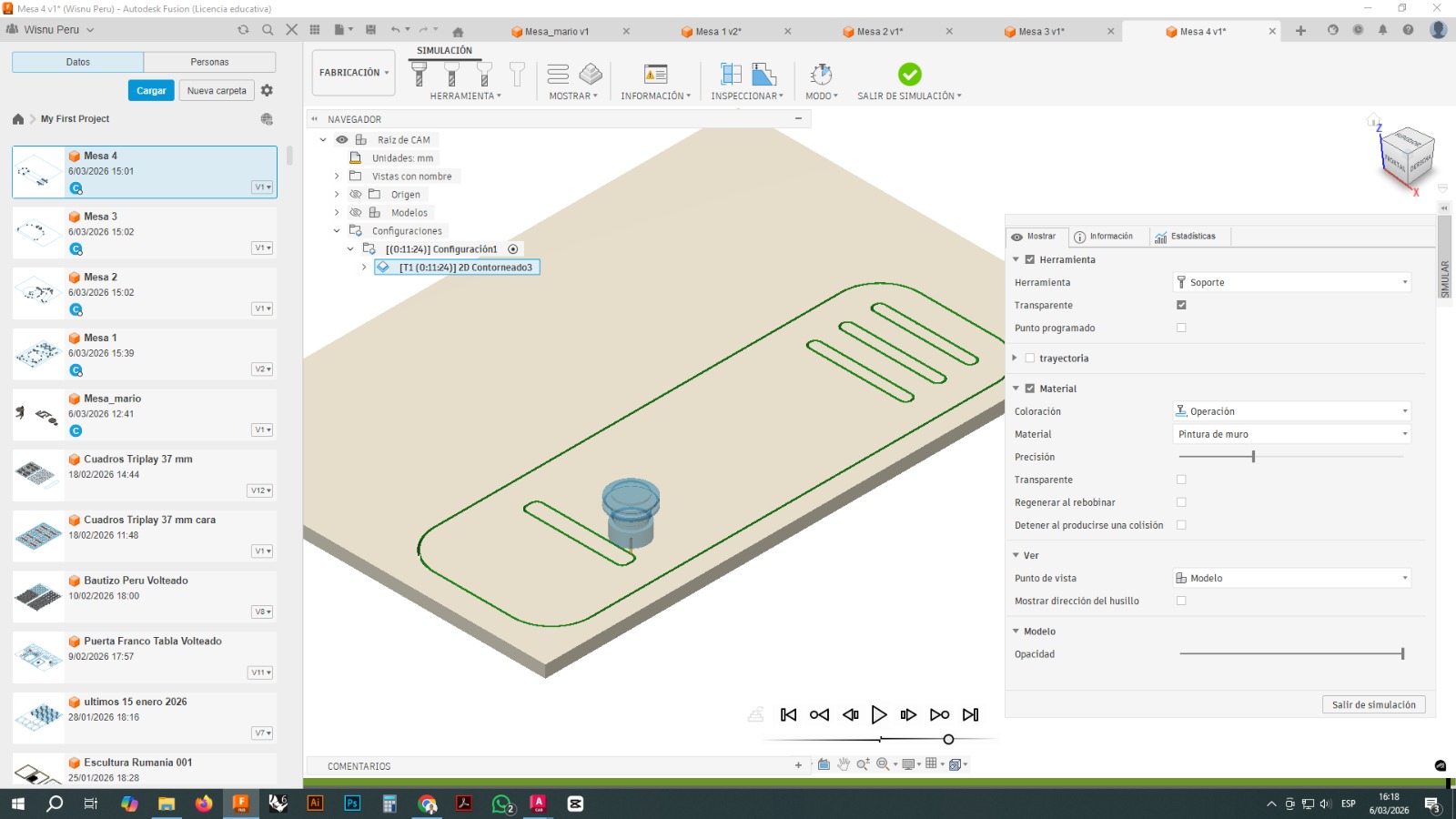
Task: Click the Modo stopwatch icon
Action: pyautogui.click(x=820, y=75)
